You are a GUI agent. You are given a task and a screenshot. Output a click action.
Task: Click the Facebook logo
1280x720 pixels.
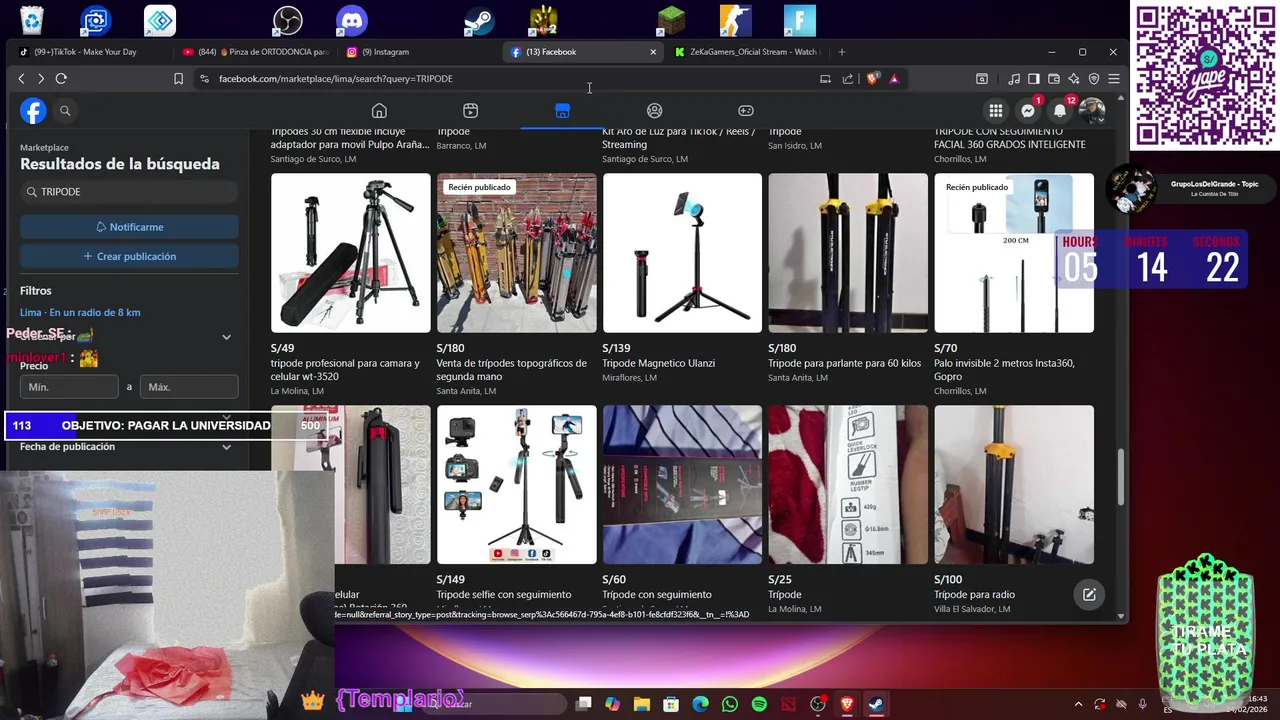pos(33,111)
